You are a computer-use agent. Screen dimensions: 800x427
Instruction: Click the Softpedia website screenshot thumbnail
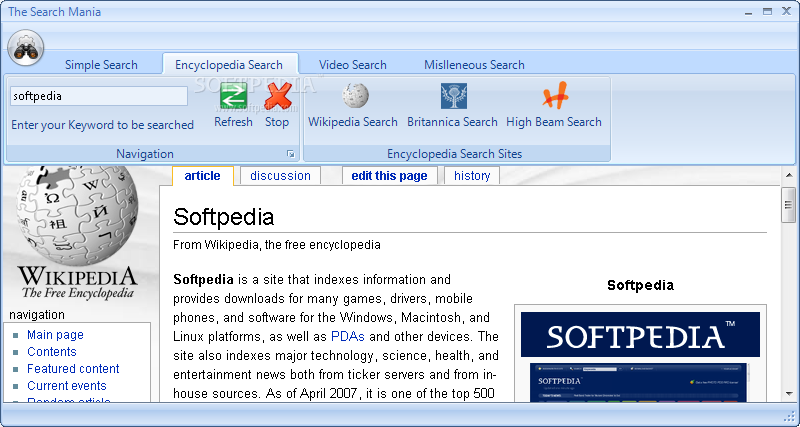tap(640, 383)
